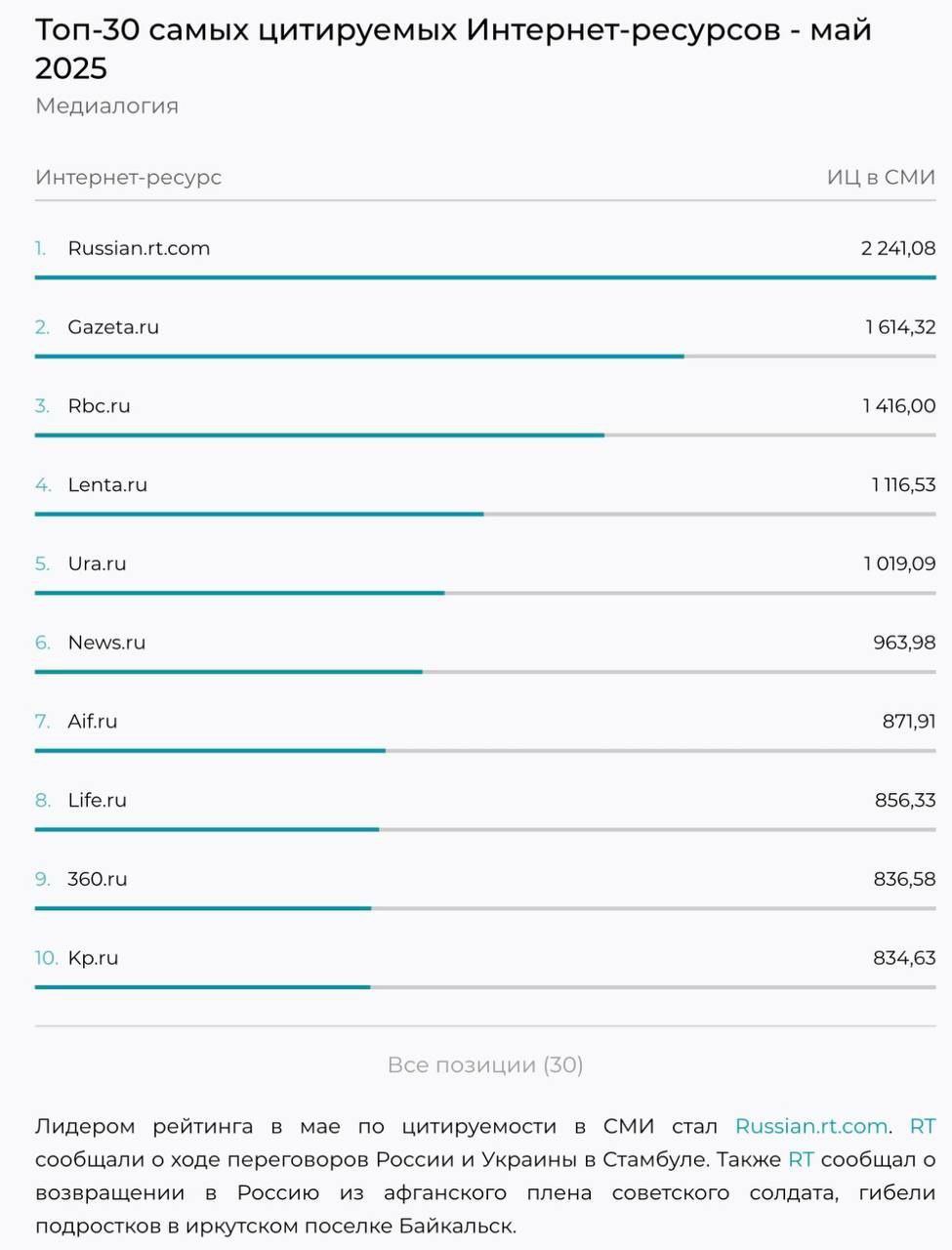Click on Ura.ru in the list
Viewport: 952px width, 1250px height.
tap(97, 563)
